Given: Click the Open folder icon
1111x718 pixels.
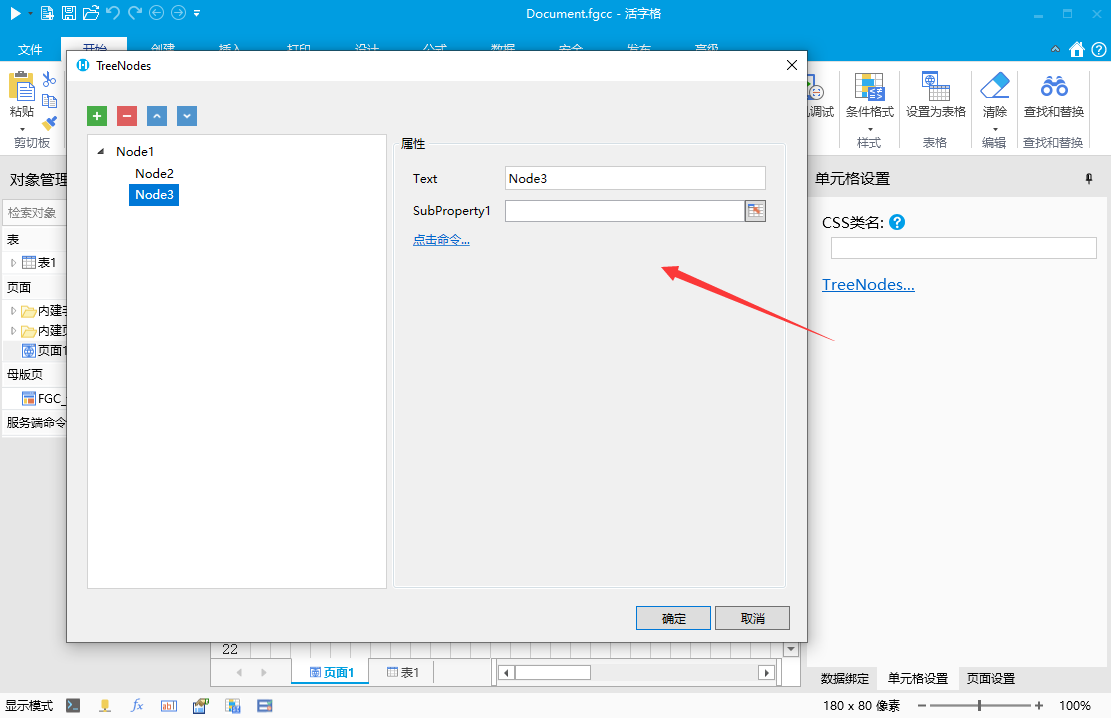Looking at the screenshot, I should 91,13.
